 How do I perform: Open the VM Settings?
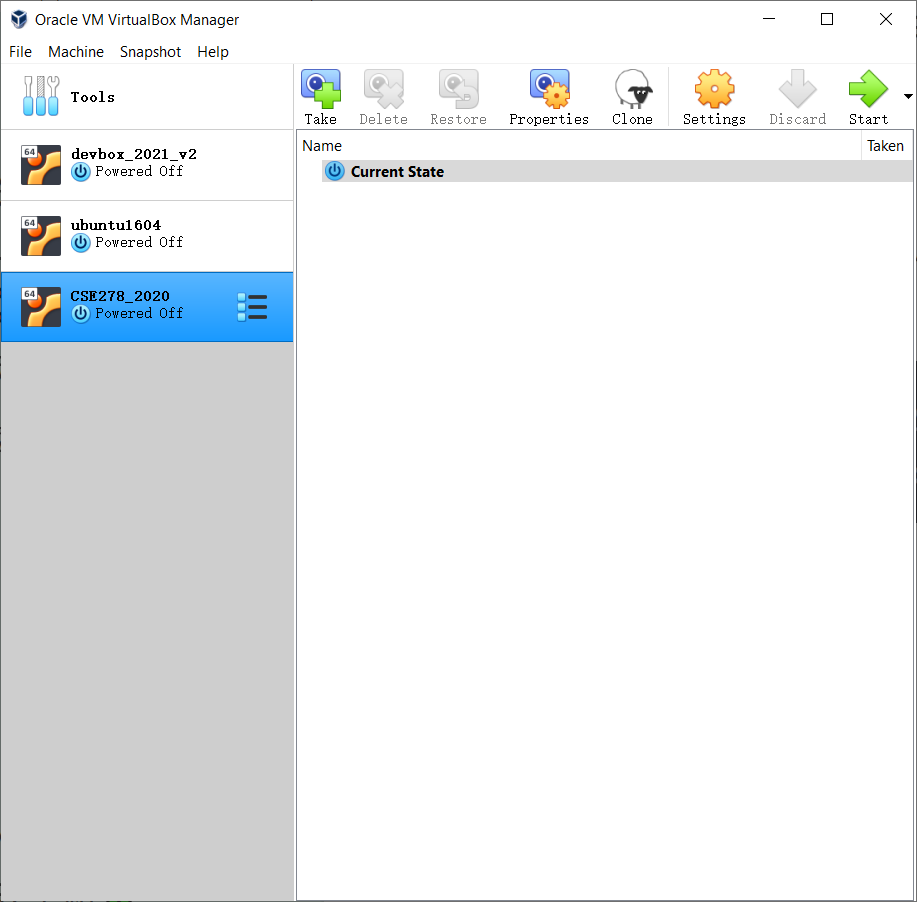714,97
